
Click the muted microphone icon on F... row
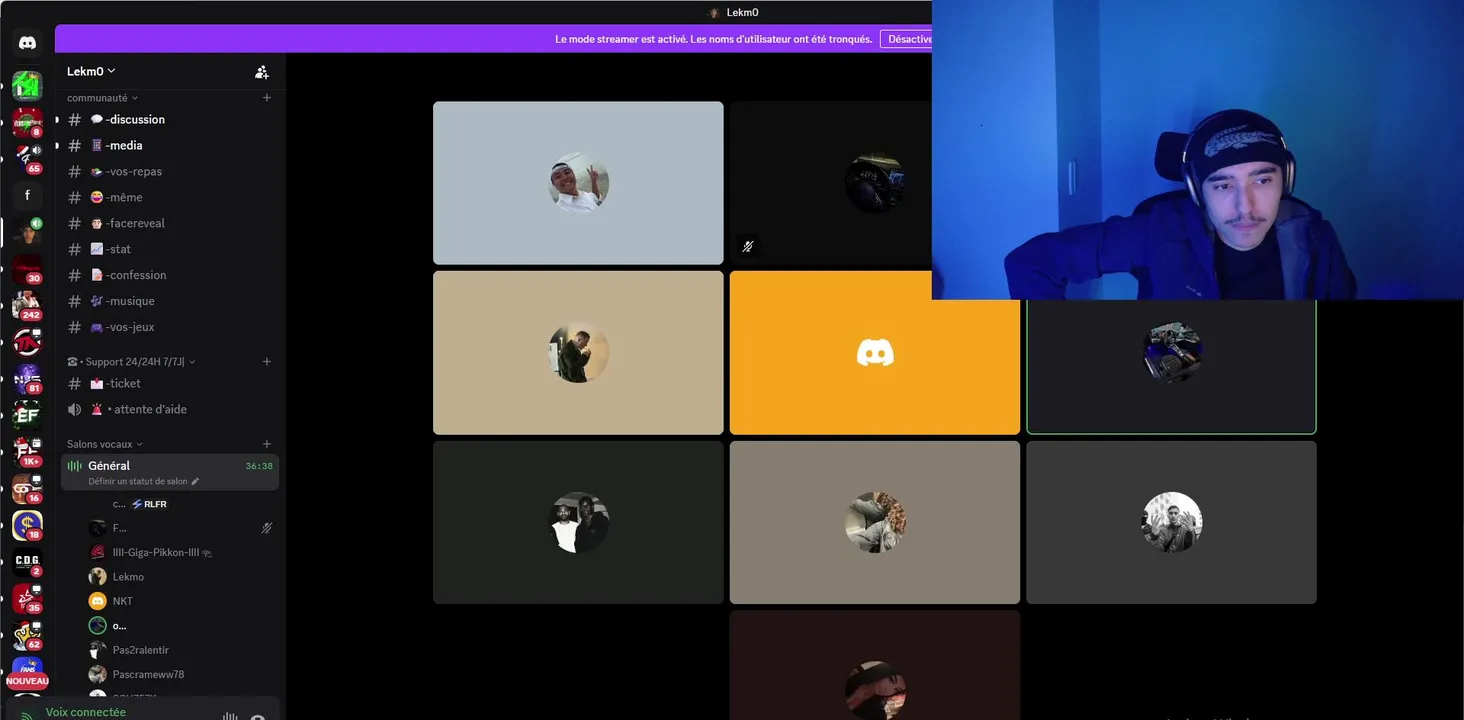(266, 528)
